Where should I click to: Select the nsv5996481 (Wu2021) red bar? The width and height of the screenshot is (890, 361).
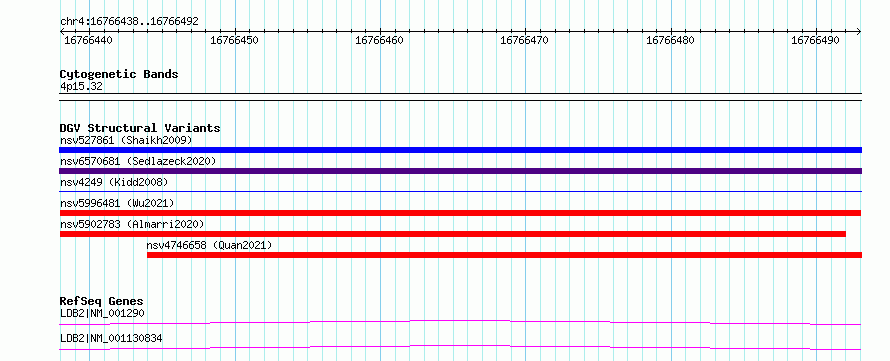(460, 213)
